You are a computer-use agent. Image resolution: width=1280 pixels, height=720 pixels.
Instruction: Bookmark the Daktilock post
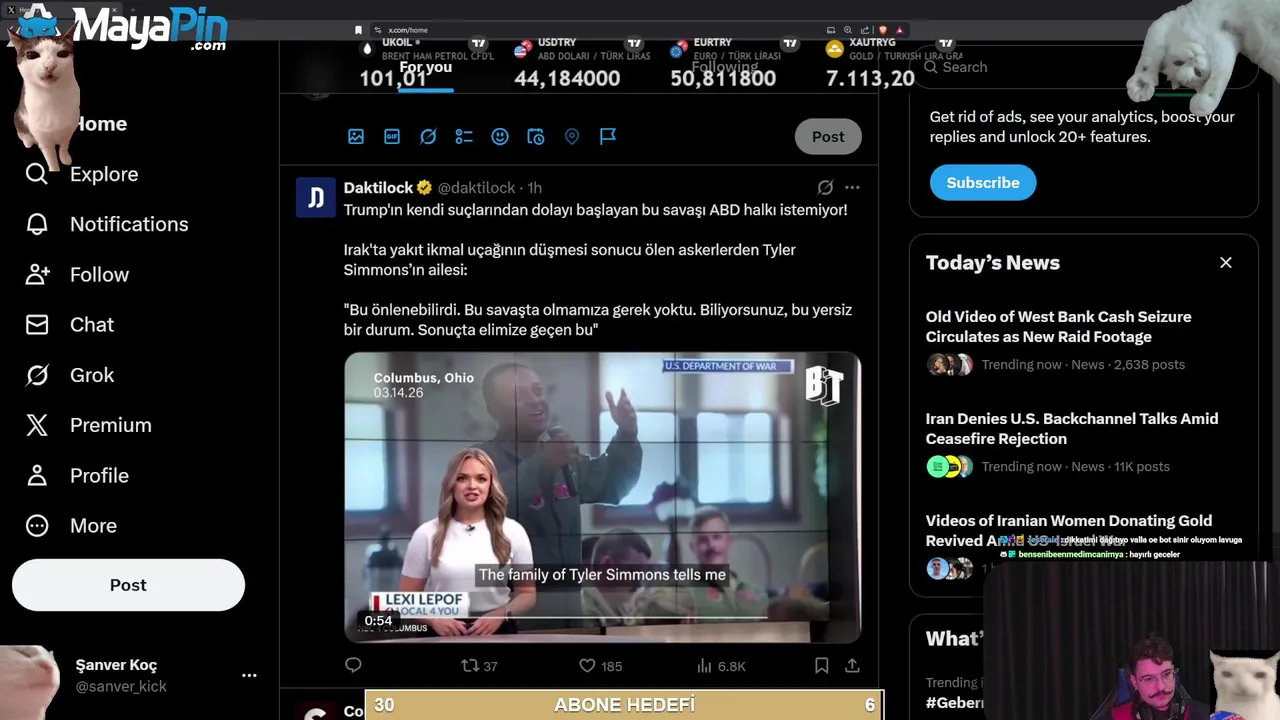click(821, 665)
